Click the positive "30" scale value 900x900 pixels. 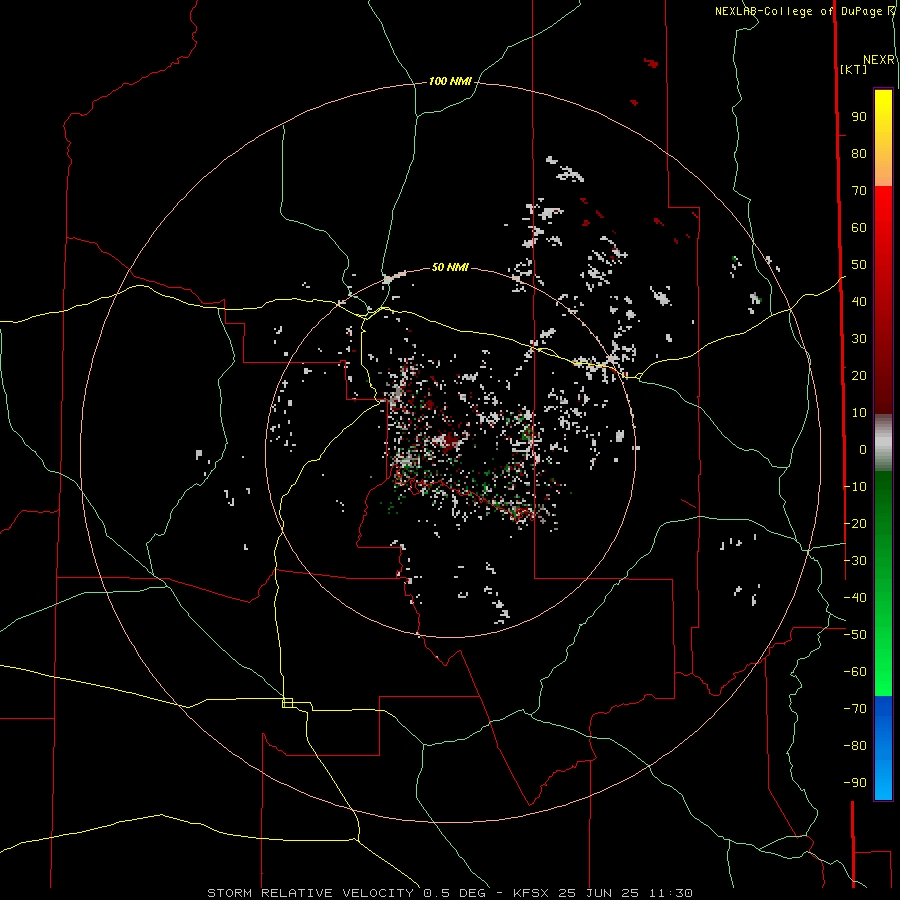859,339
